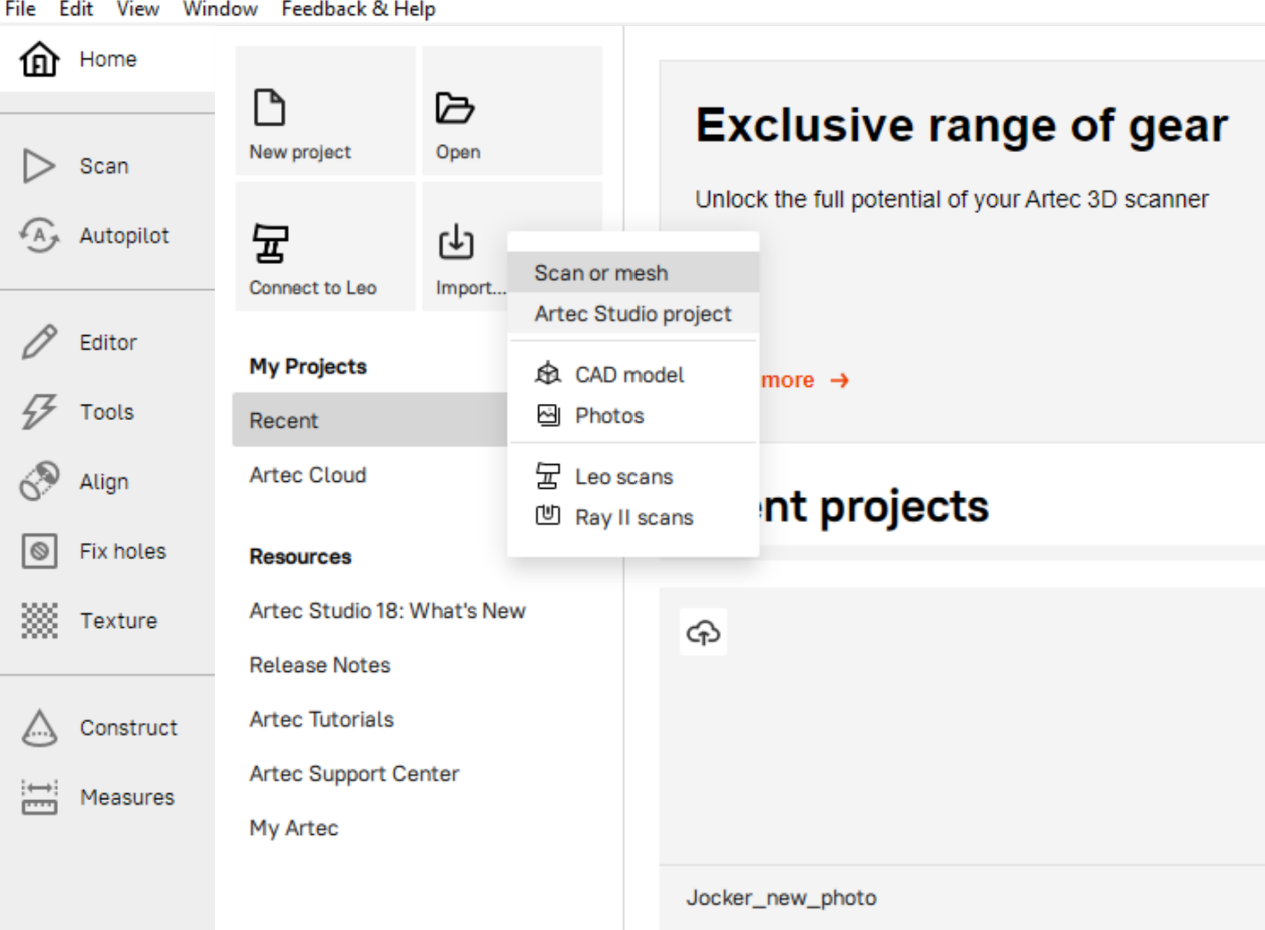
Task: Select the Tools lightning icon
Action: [x=40, y=412]
